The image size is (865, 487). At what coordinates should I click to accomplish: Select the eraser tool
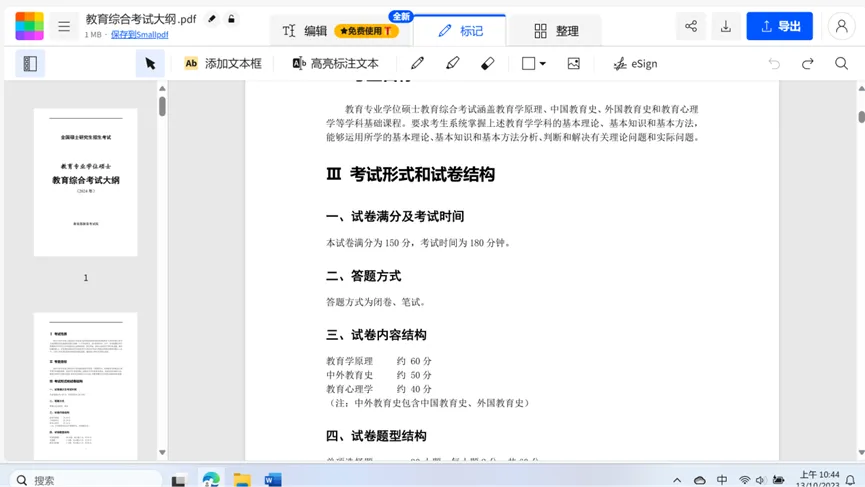[x=487, y=63]
